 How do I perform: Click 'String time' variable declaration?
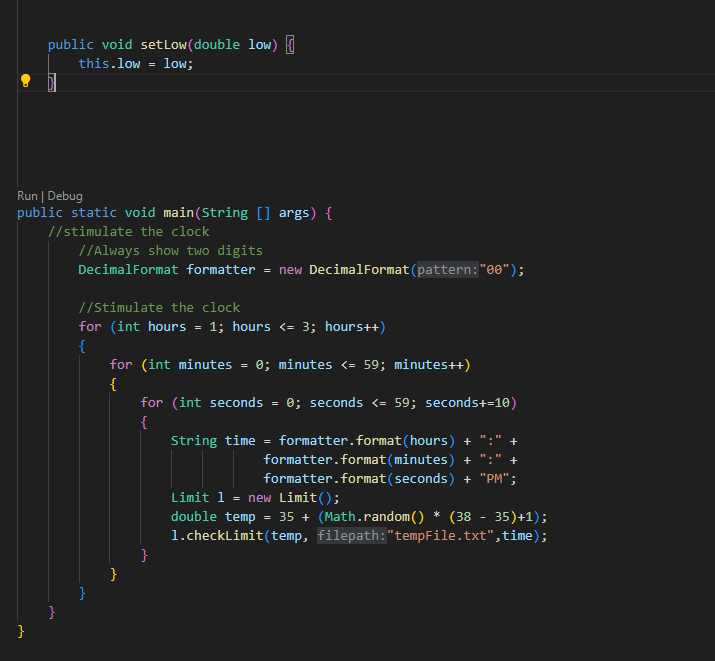[x=213, y=441]
